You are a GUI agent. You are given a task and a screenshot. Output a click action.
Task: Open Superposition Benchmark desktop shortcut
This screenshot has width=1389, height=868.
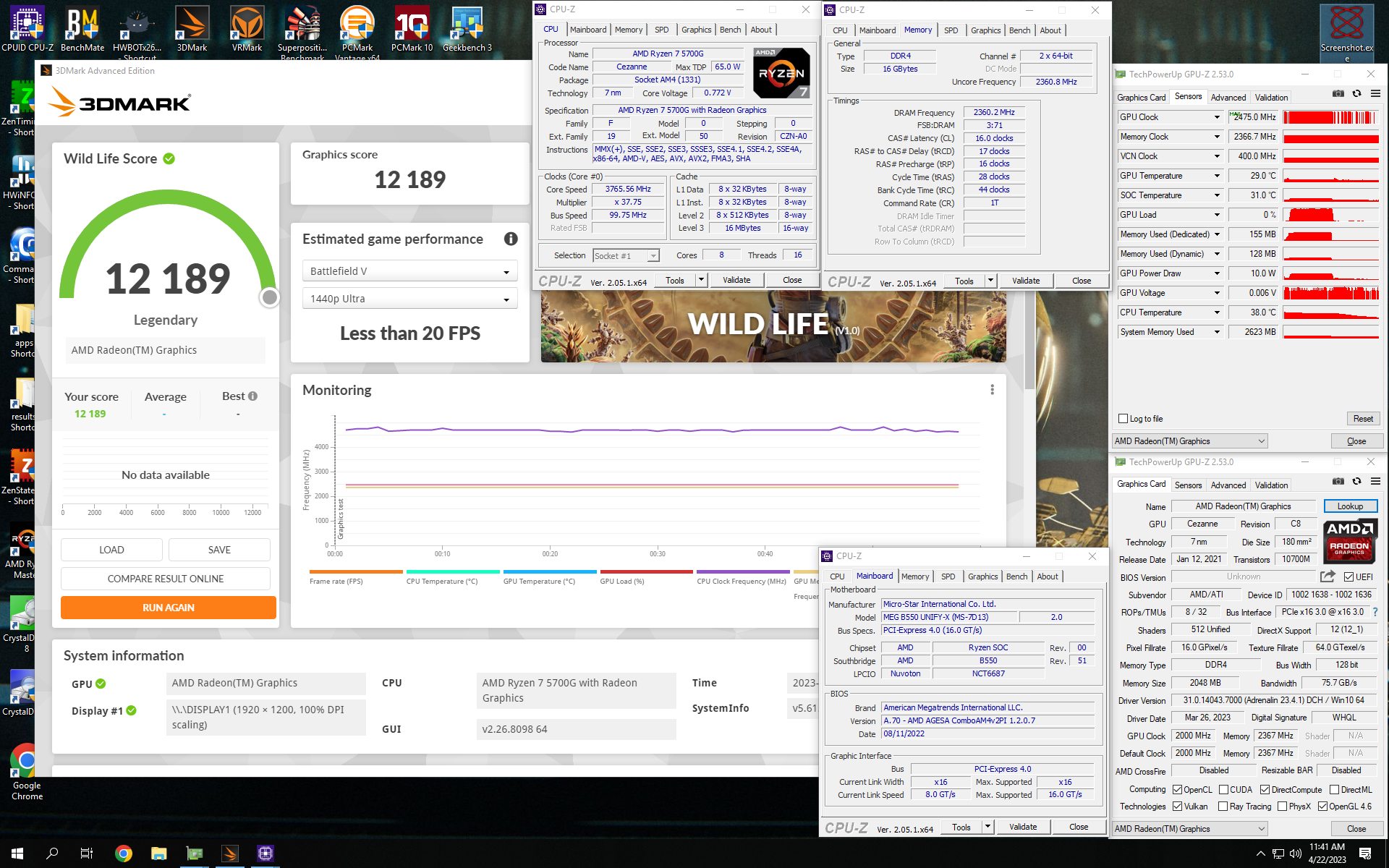[x=302, y=33]
